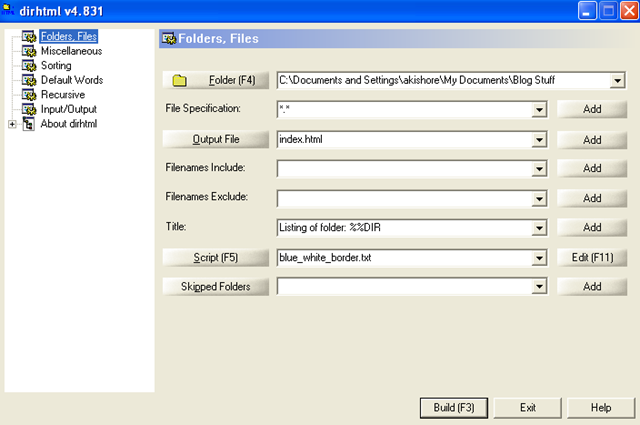Click into the folder path field
The image size is (640, 425).
pyautogui.click(x=444, y=80)
